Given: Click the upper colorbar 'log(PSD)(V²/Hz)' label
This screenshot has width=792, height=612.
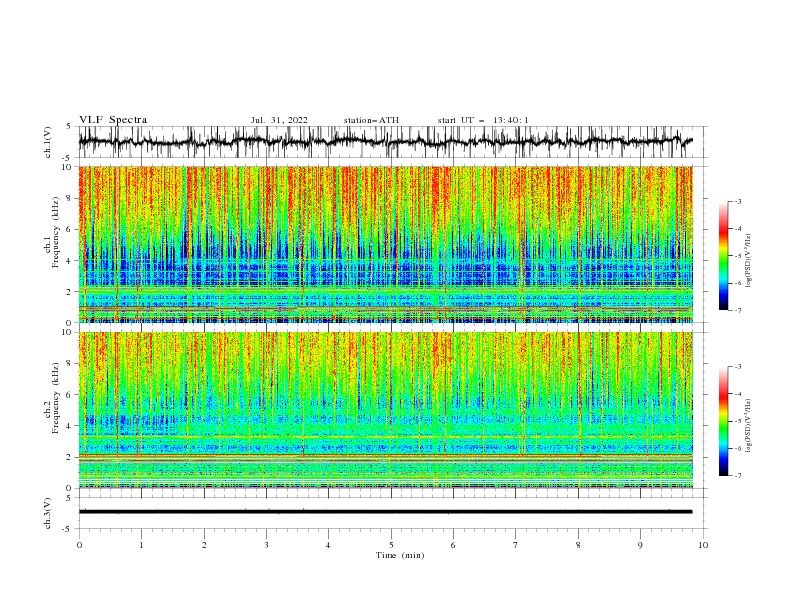Looking at the screenshot, I should [749, 261].
